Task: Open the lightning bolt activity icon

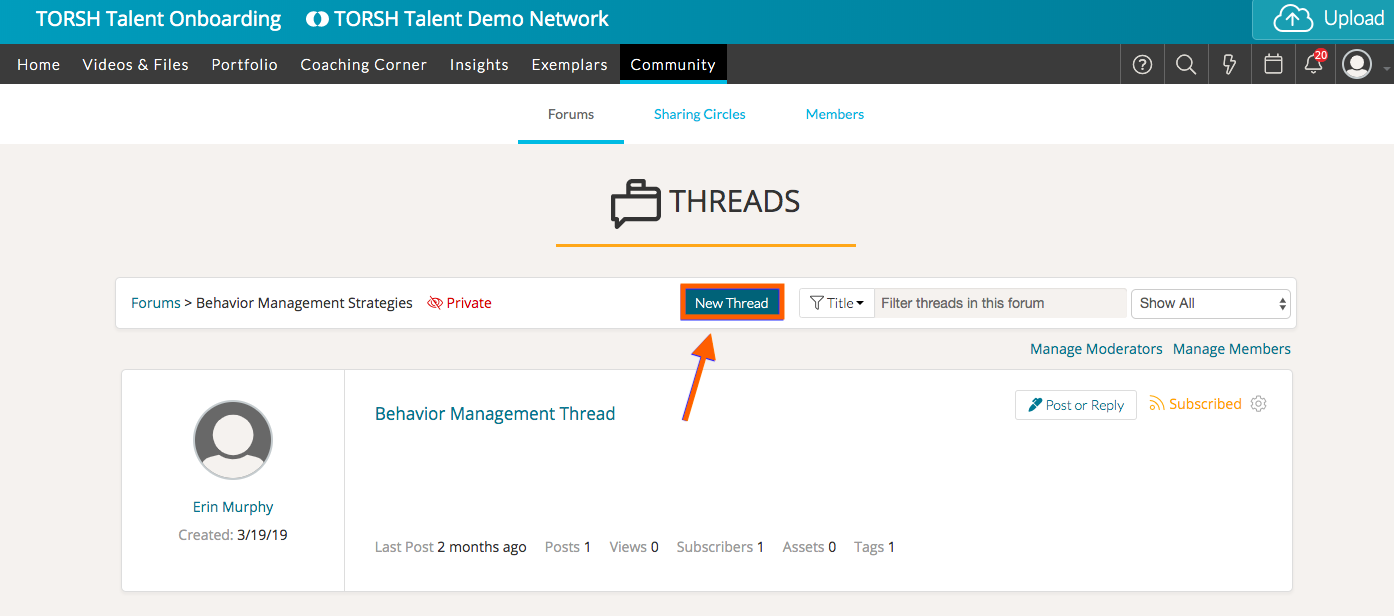Action: pos(1230,64)
